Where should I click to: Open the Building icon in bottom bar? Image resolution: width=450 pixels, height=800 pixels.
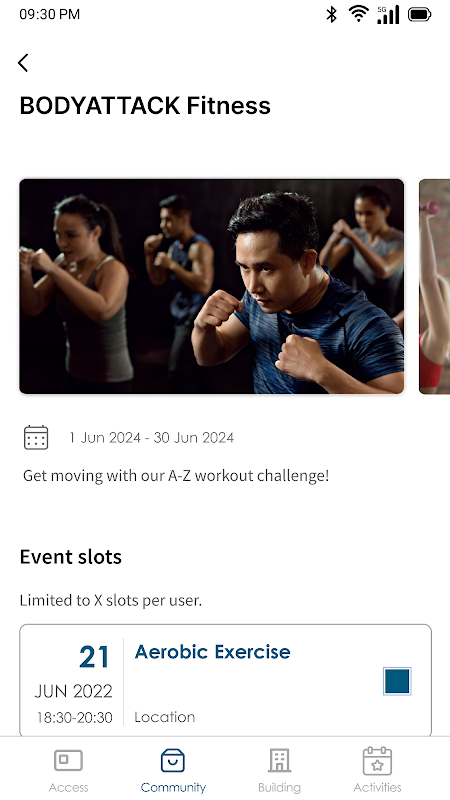coord(279,760)
